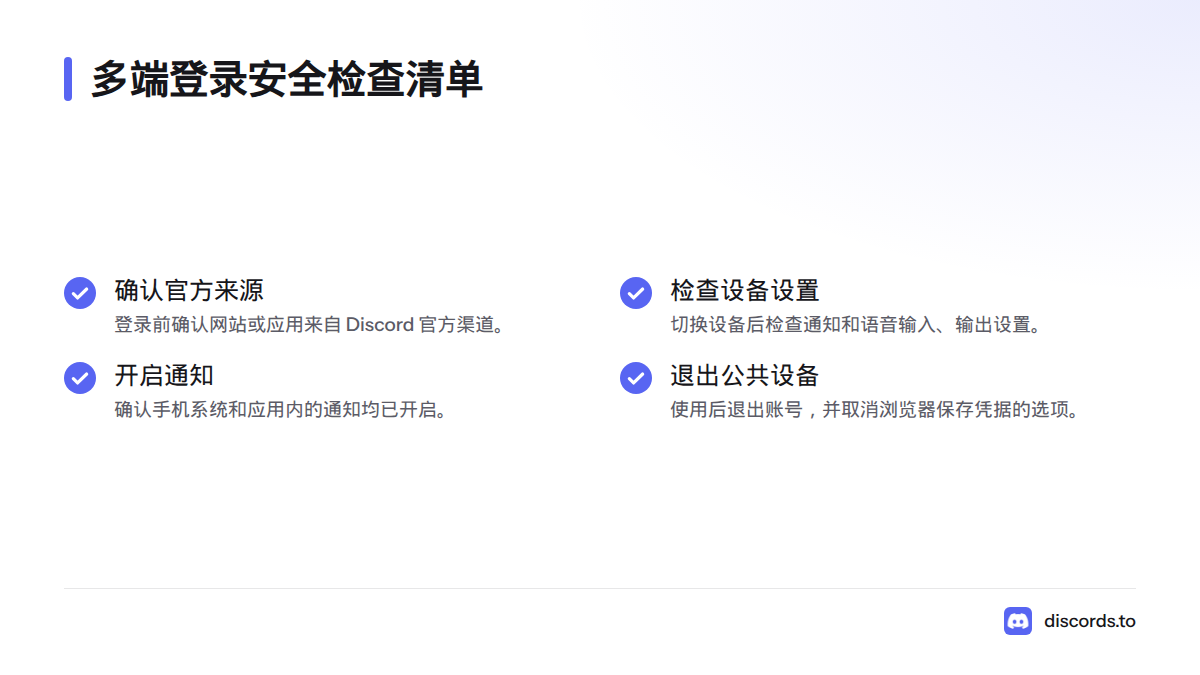This screenshot has width=1200, height=675.
Task: Click text 切换设备后检查通知和语音输入、输出设置。
Action: tap(856, 325)
